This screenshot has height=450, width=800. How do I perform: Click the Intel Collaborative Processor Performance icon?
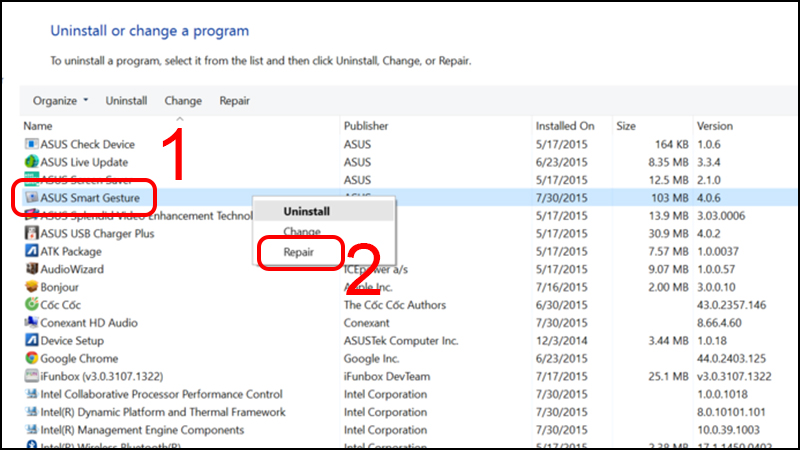[x=31, y=394]
